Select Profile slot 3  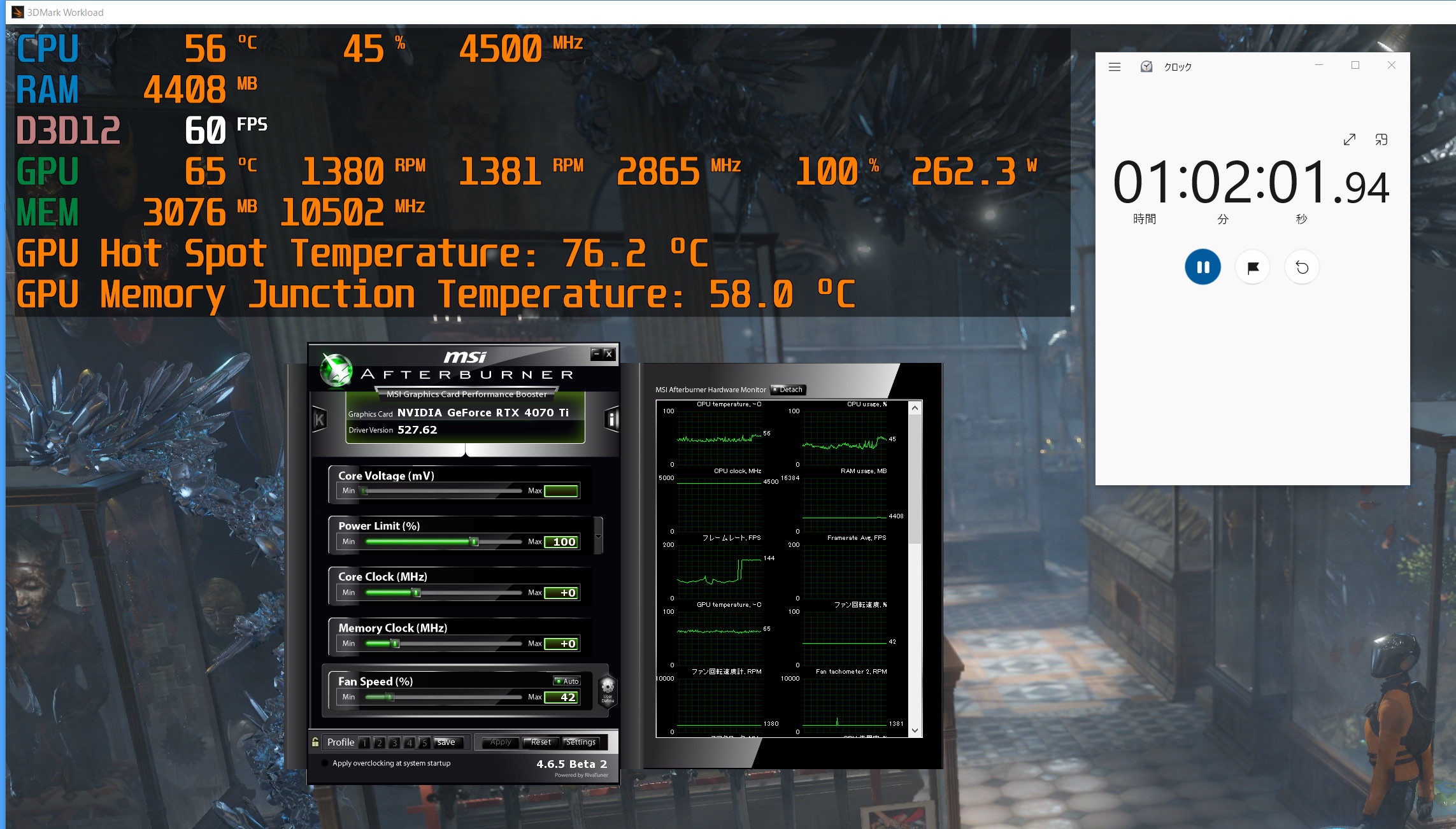coord(395,742)
